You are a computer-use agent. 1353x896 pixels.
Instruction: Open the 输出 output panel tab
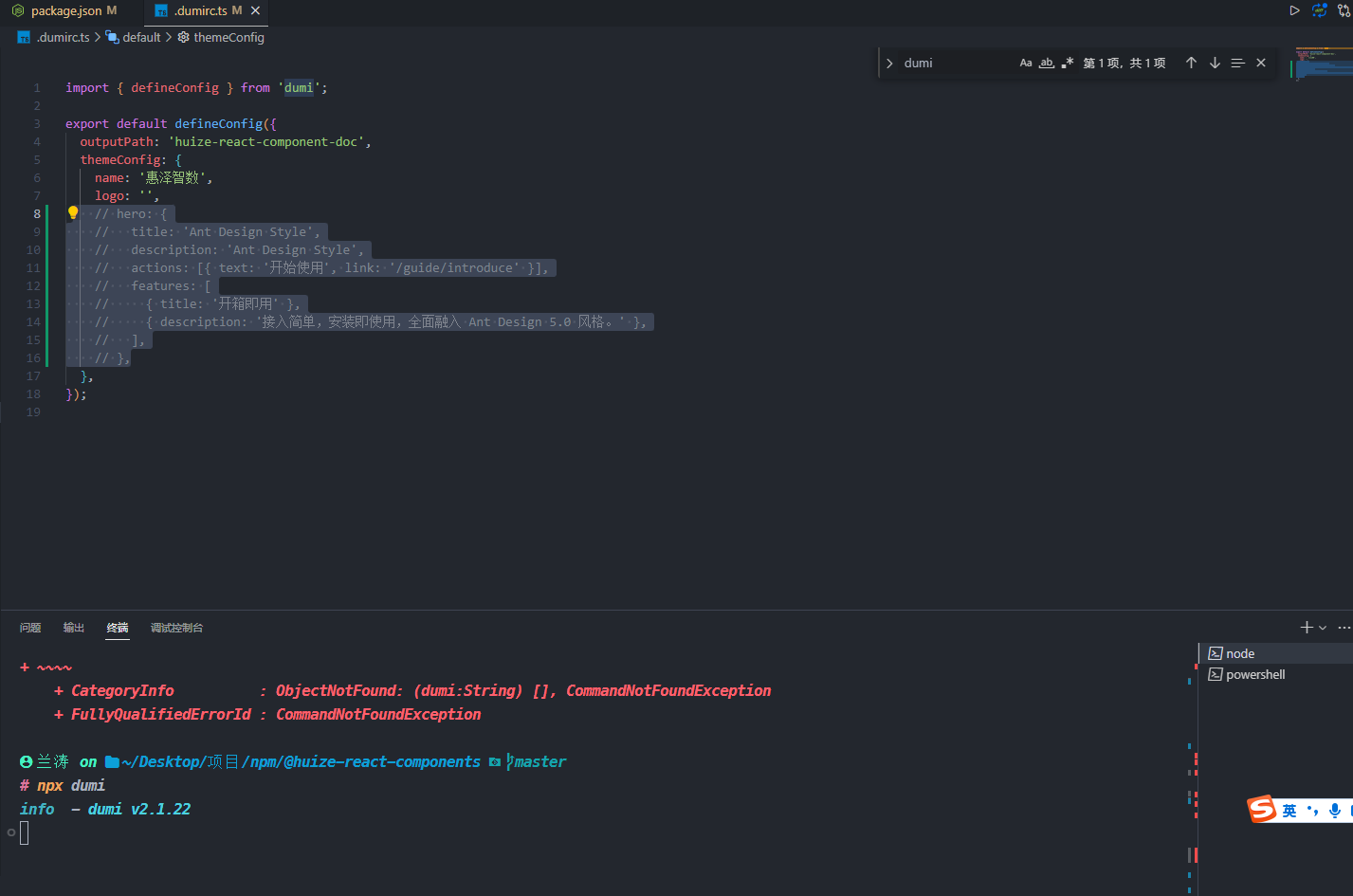(74, 628)
